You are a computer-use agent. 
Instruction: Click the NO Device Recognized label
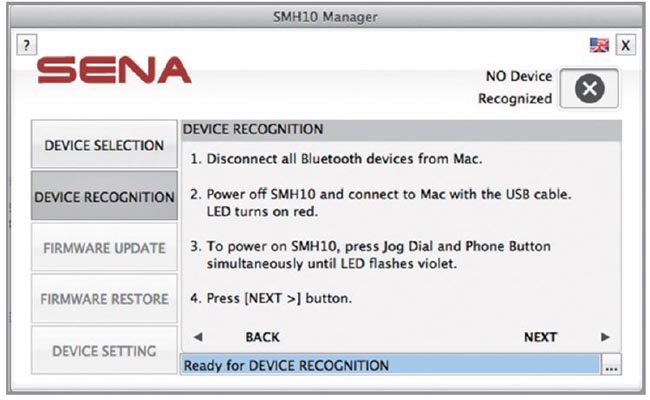[515, 87]
